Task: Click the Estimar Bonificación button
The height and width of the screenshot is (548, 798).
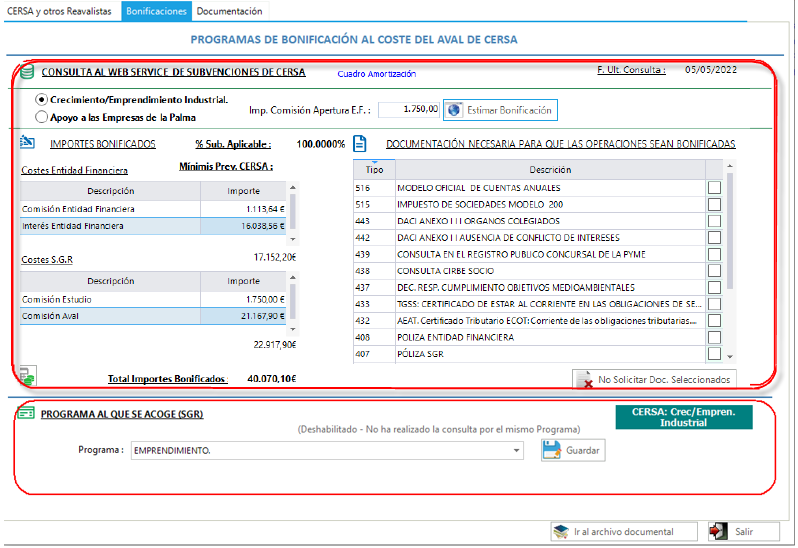Action: pyautogui.click(x=500, y=110)
